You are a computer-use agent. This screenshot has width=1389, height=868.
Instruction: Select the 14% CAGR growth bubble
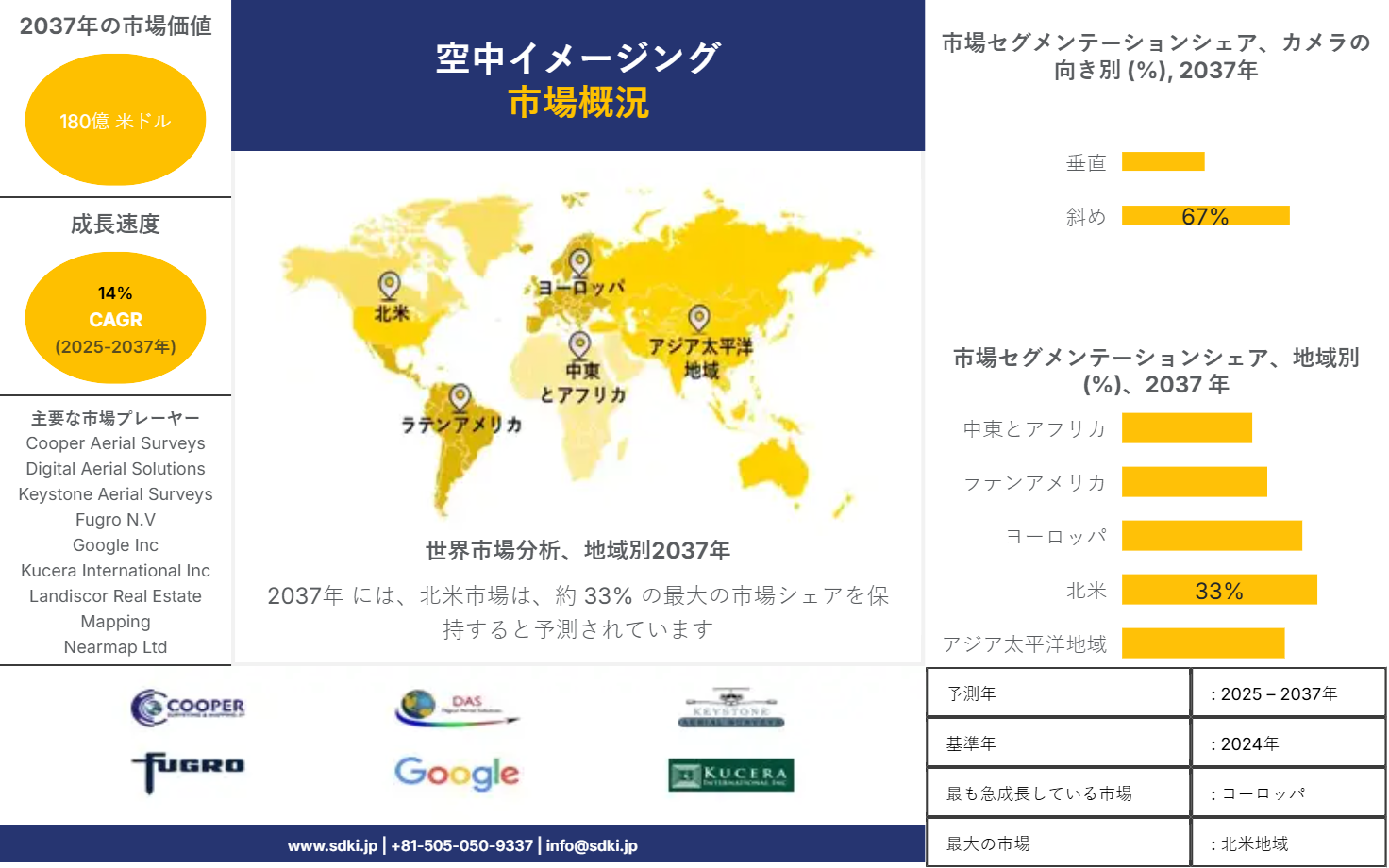point(115,318)
